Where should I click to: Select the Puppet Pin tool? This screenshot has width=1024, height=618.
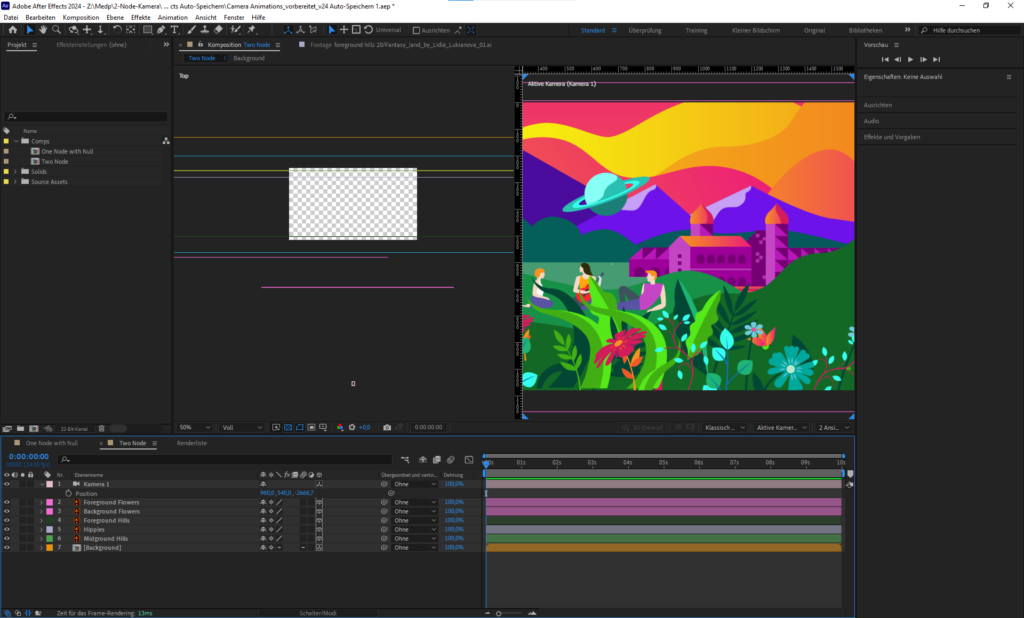click(x=249, y=30)
